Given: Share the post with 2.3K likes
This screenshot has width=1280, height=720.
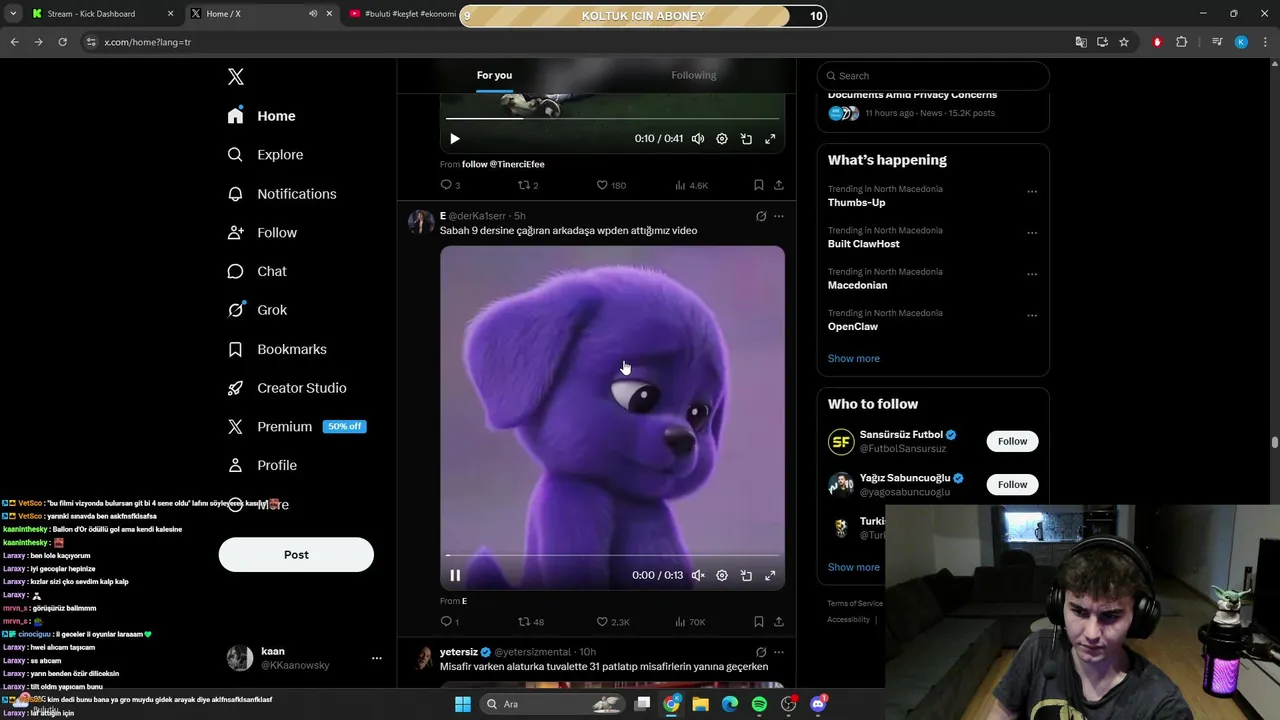Looking at the screenshot, I should click(779, 622).
